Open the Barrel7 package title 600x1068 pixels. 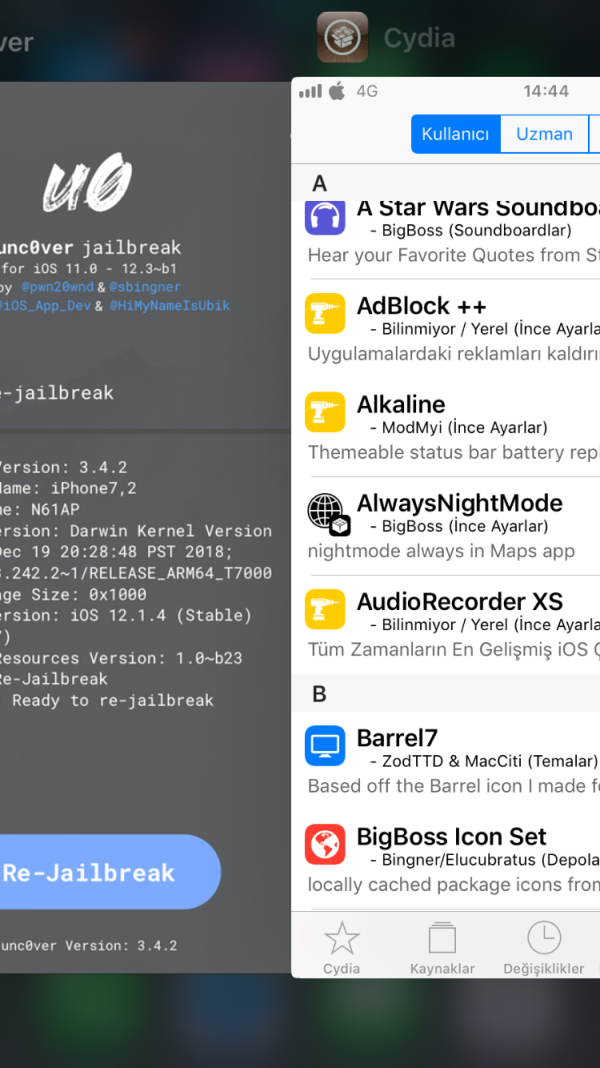(397, 739)
